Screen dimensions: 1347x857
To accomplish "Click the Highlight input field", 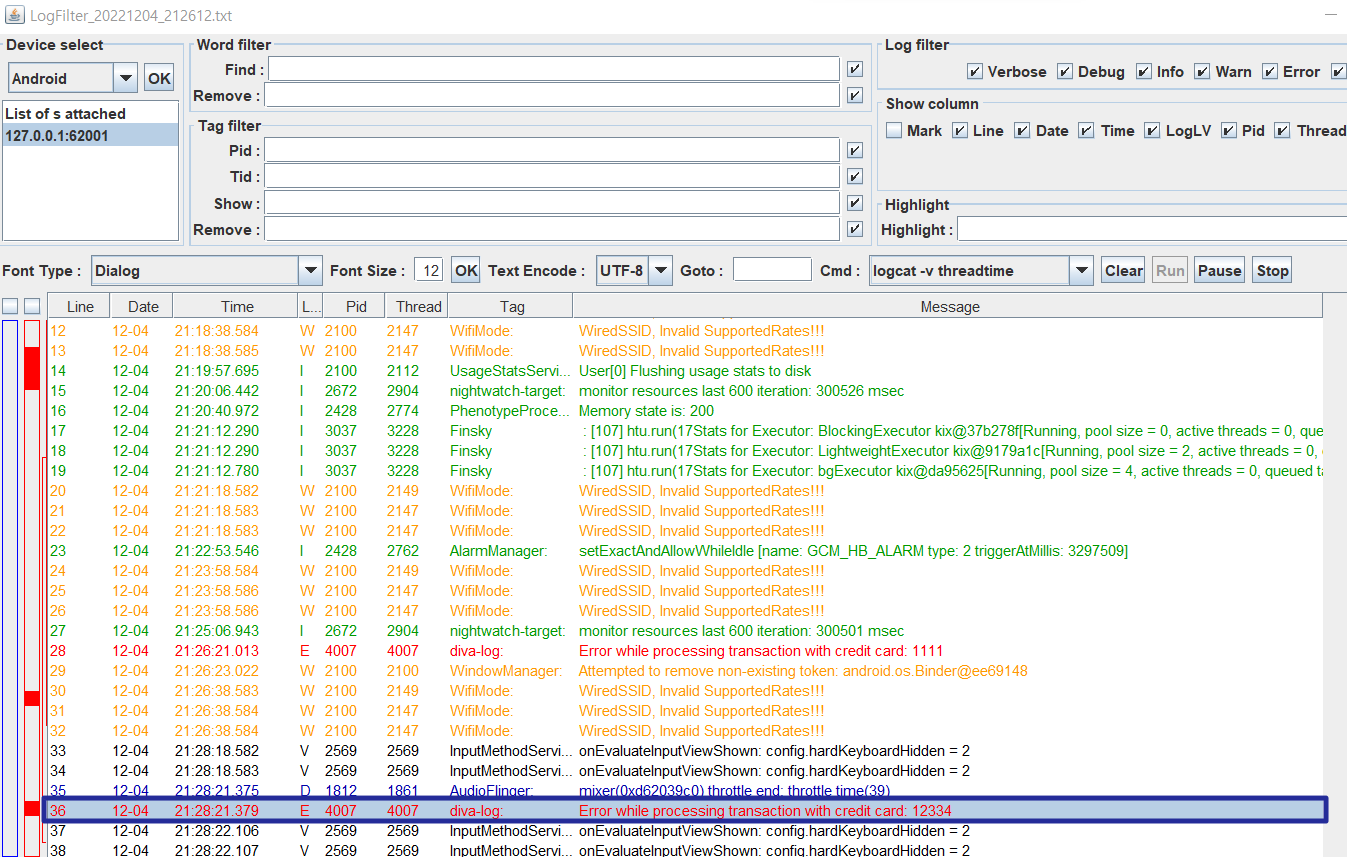I will [x=1152, y=230].
